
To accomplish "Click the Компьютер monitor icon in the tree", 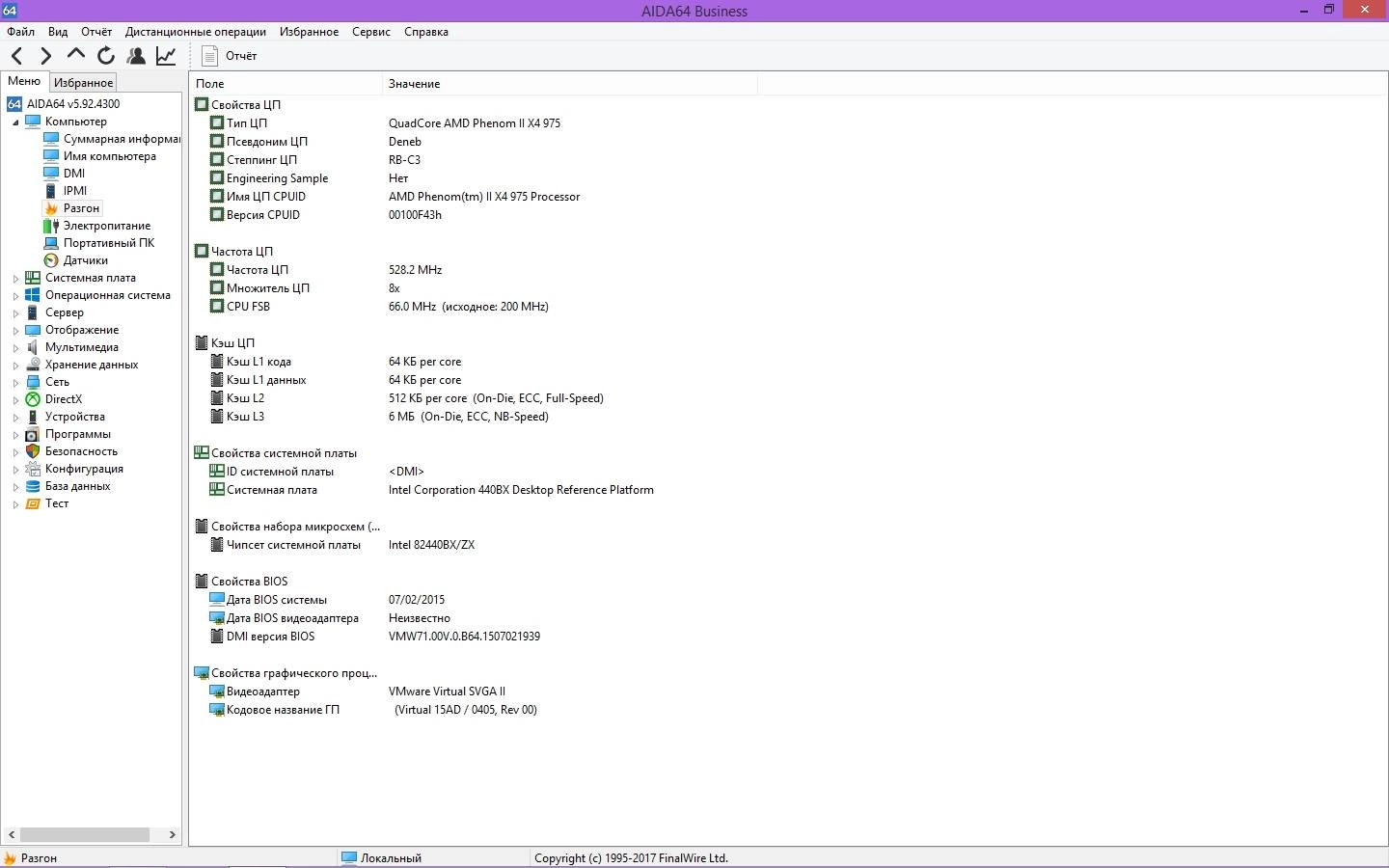I will tap(33, 122).
